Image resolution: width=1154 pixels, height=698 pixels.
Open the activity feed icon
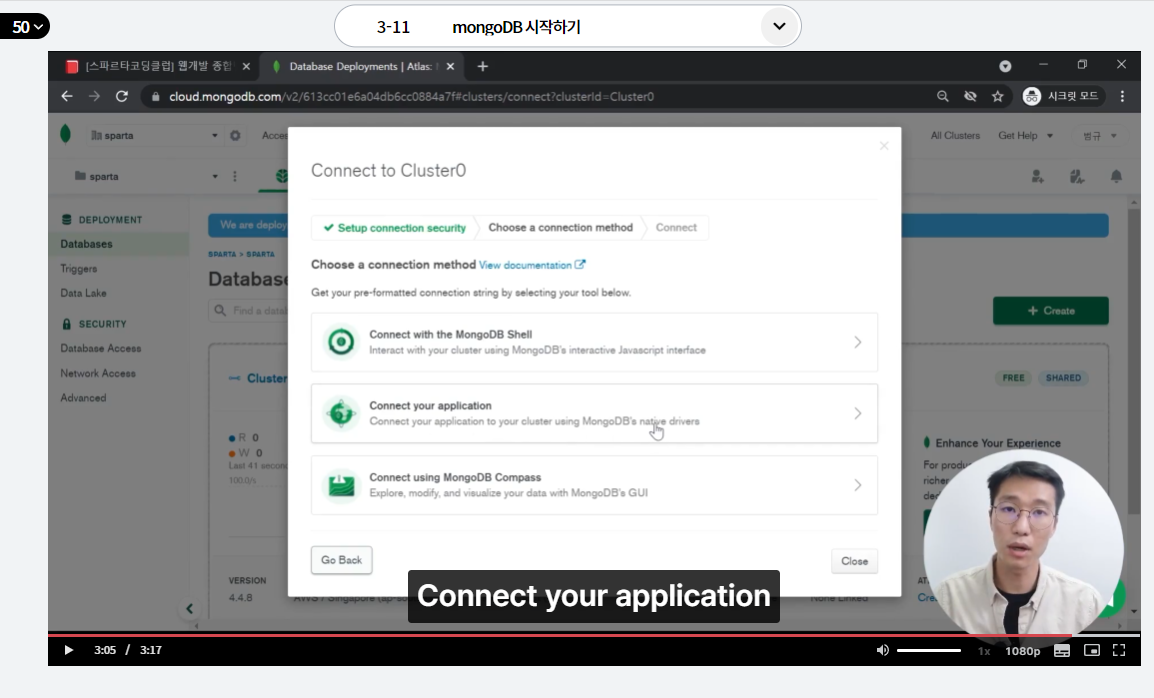pyautogui.click(x=1077, y=177)
